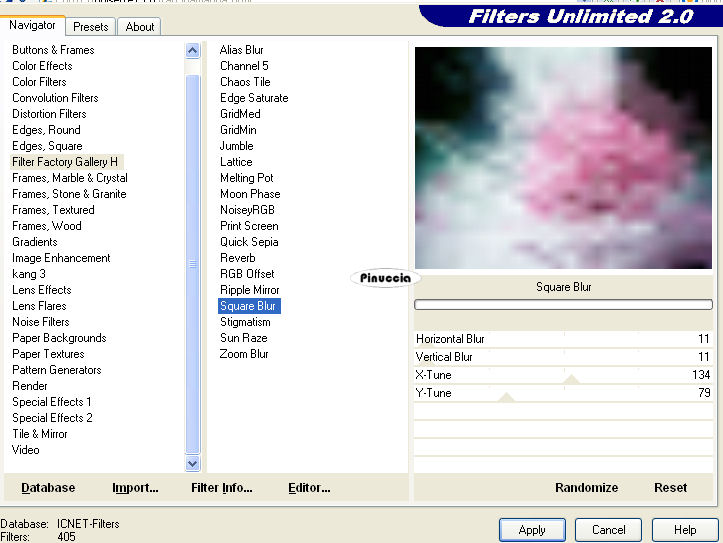Screen dimensions: 723x543
Task: Select Edges, Round category
Action: pos(46,130)
